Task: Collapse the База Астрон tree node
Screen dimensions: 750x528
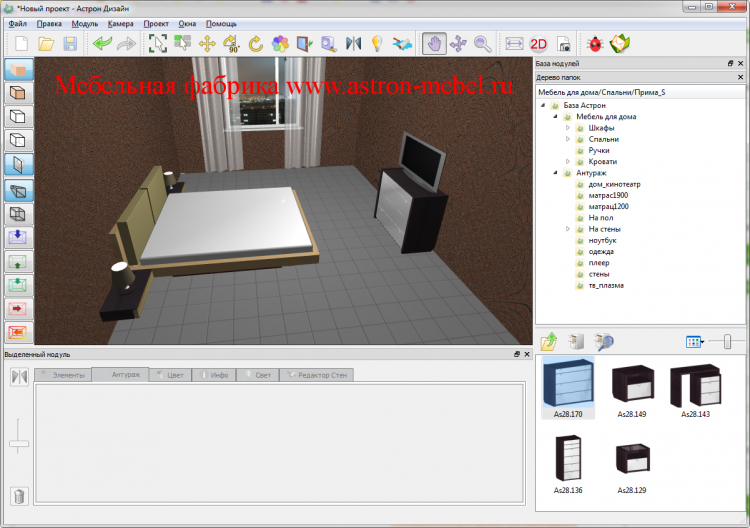Action: pos(543,105)
